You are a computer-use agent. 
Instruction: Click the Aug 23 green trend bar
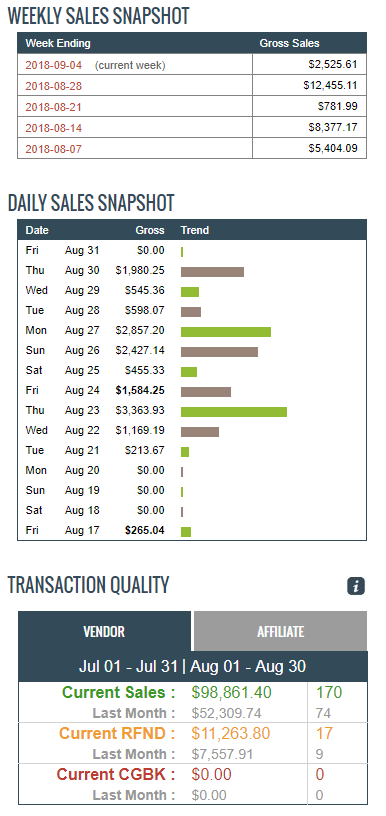point(234,412)
